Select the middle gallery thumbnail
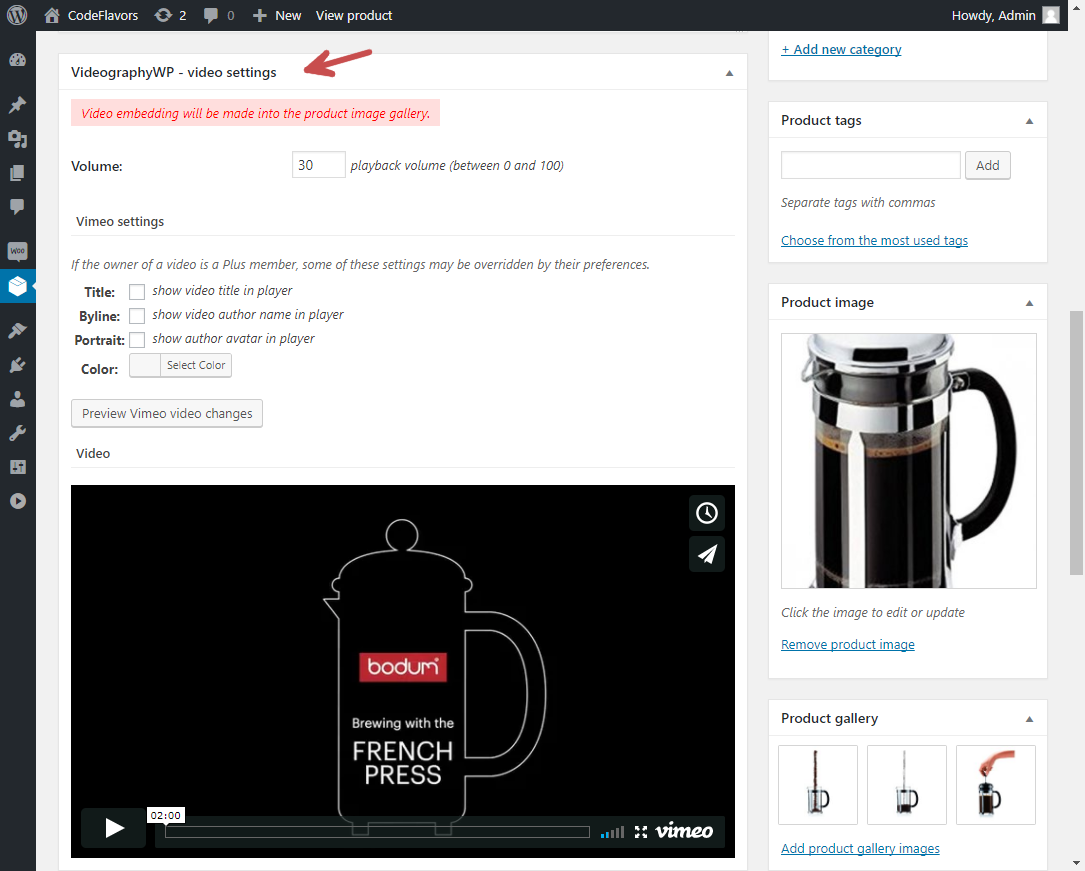Image resolution: width=1085 pixels, height=871 pixels. pyautogui.click(x=906, y=785)
